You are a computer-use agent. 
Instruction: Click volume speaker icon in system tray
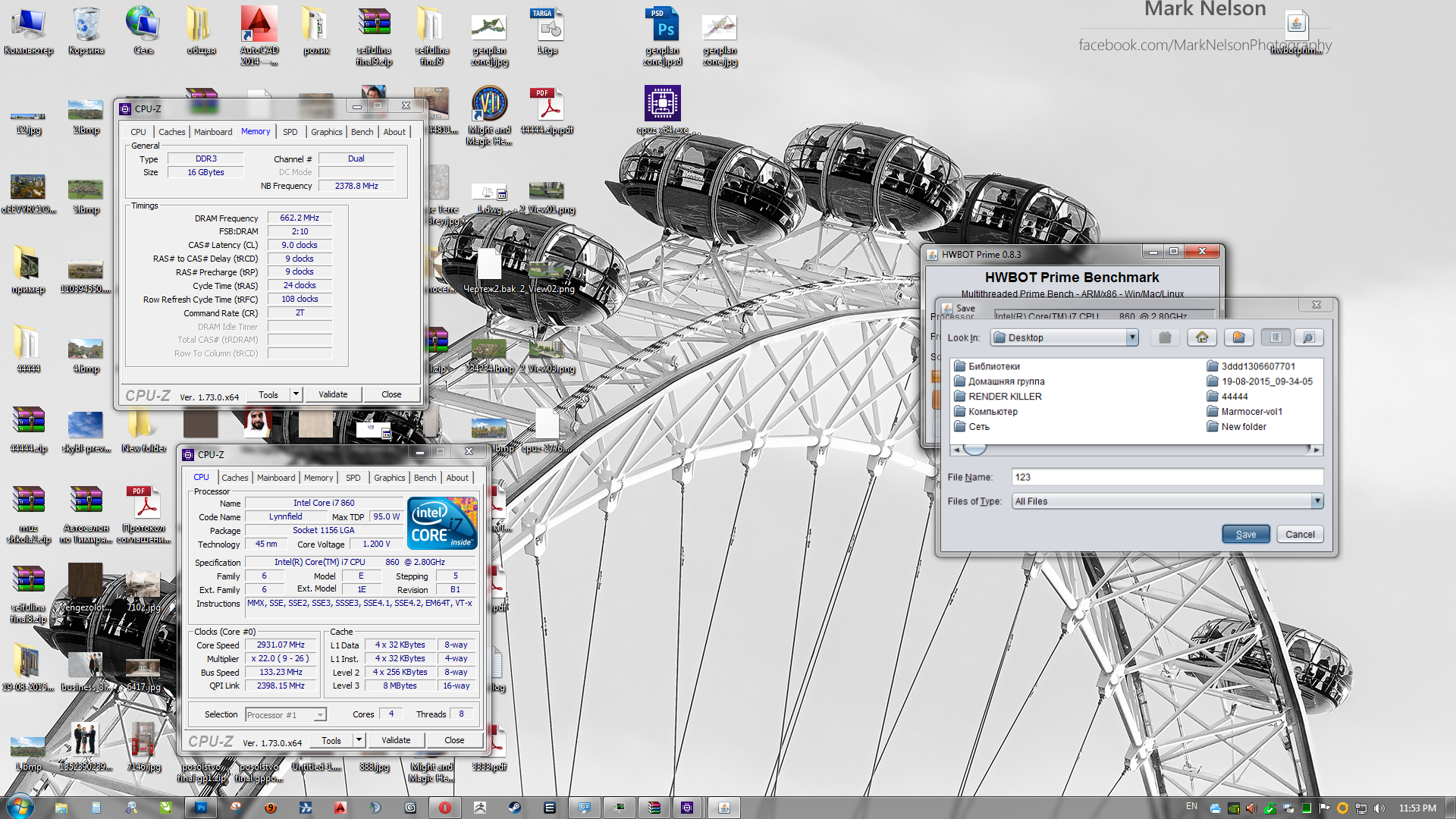coord(1379,808)
